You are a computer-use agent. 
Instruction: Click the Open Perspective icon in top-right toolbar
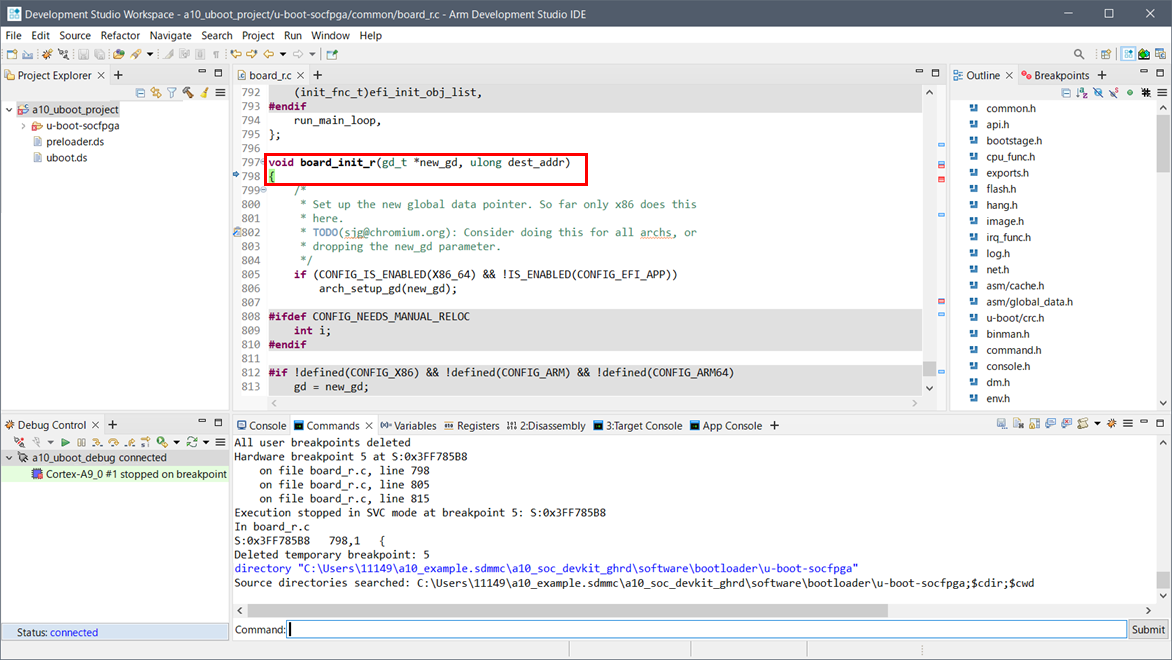[x=1106, y=54]
